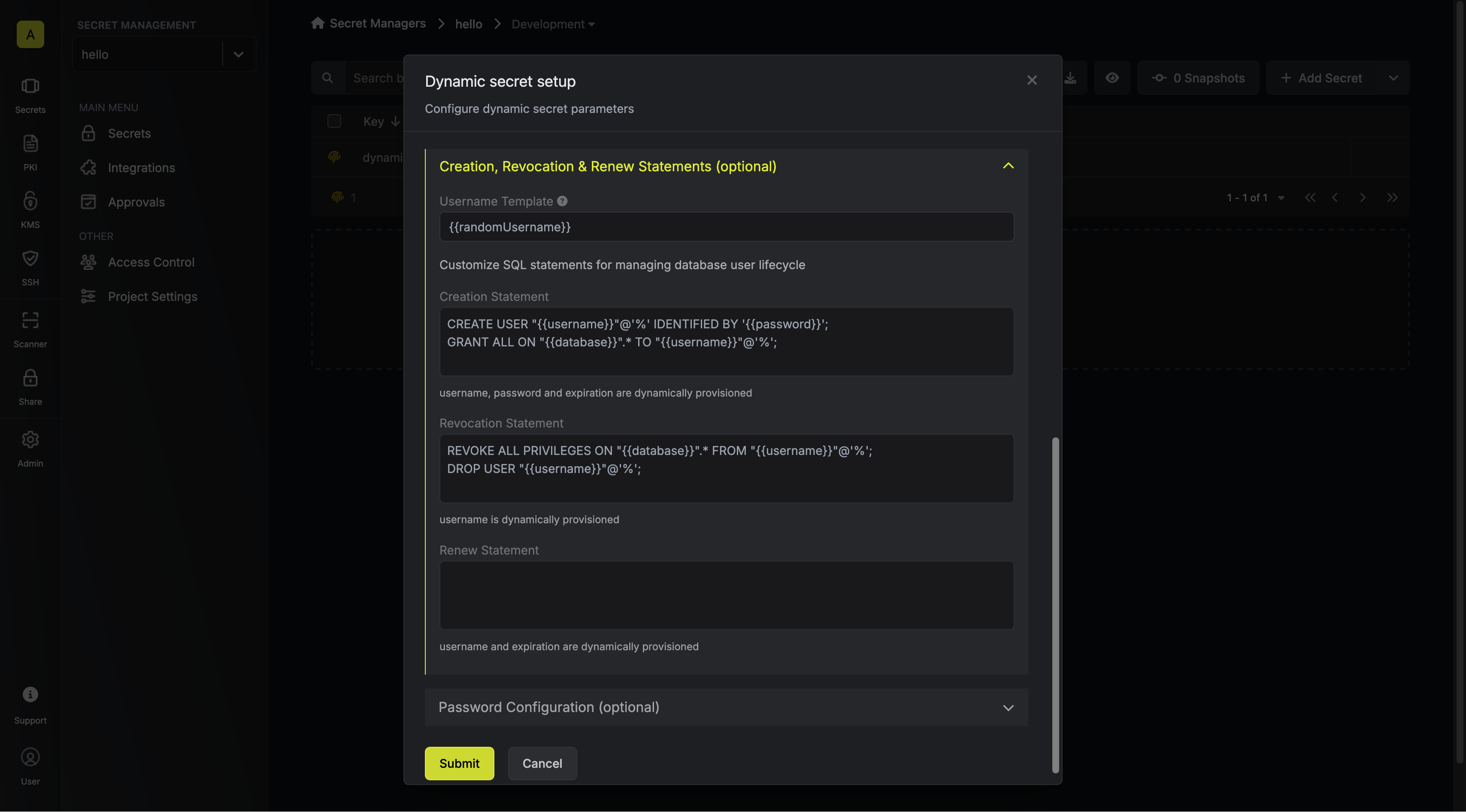Click the organization avatar A
Image resolution: width=1466 pixels, height=812 pixels.
[30, 34]
